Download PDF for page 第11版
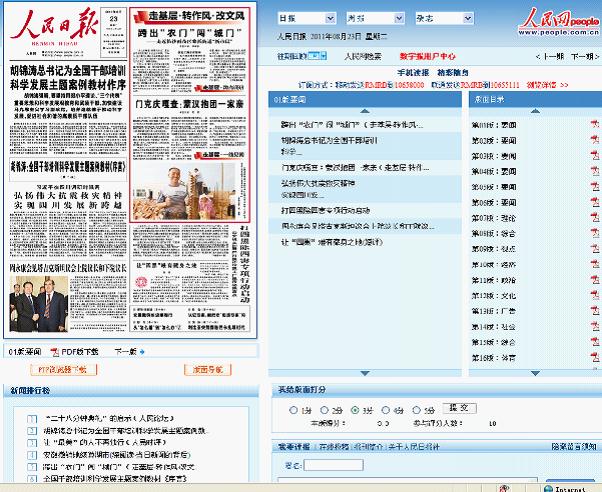Image resolution: width=602 pixels, height=492 pixels. click(595, 280)
